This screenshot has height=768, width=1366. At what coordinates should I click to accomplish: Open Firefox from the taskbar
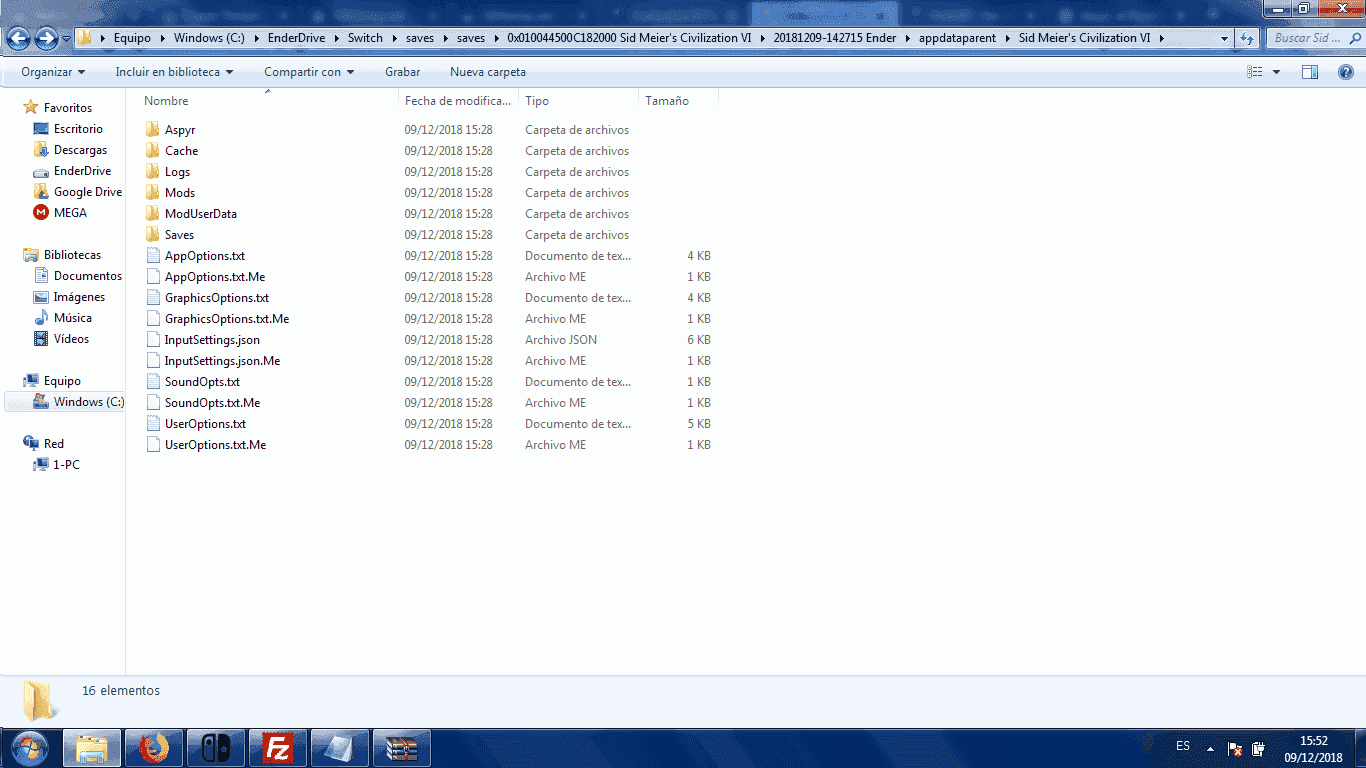click(154, 748)
